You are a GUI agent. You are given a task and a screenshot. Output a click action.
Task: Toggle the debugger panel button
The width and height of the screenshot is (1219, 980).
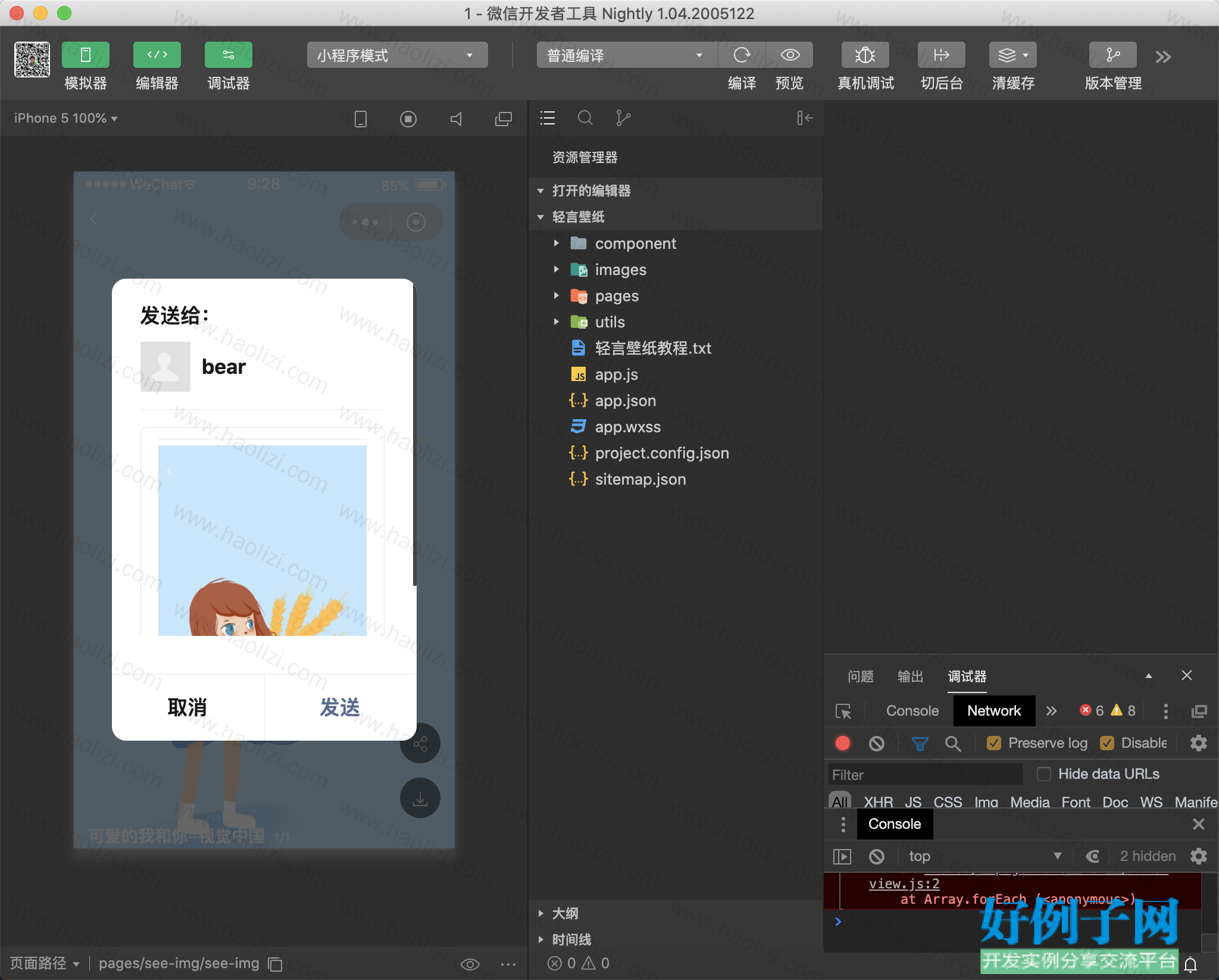228,55
